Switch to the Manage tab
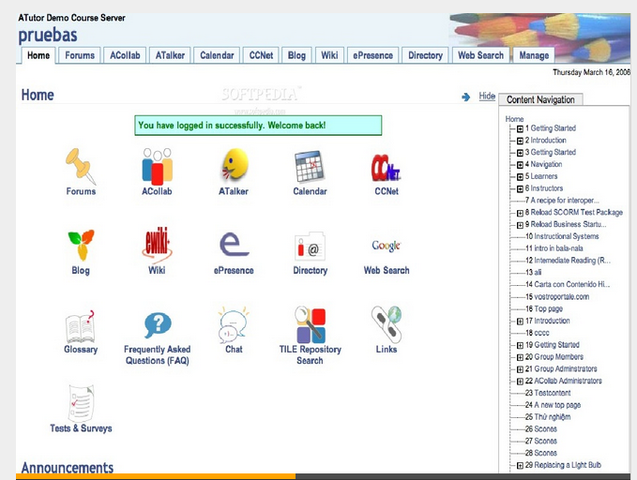Screen dimensions: 637x480 pyautogui.click(x=534, y=56)
